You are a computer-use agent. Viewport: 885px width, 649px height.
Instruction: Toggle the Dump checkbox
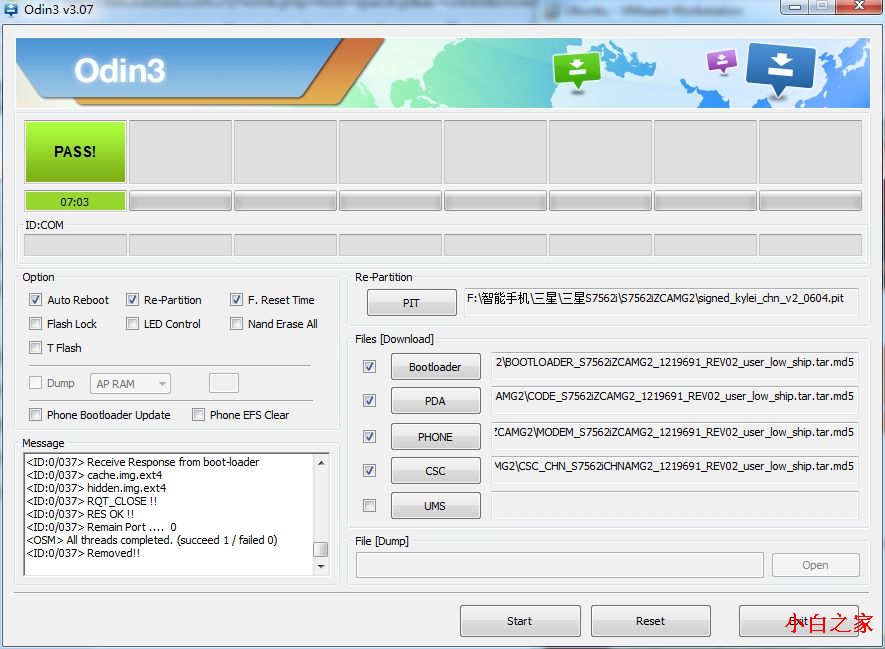click(x=36, y=383)
